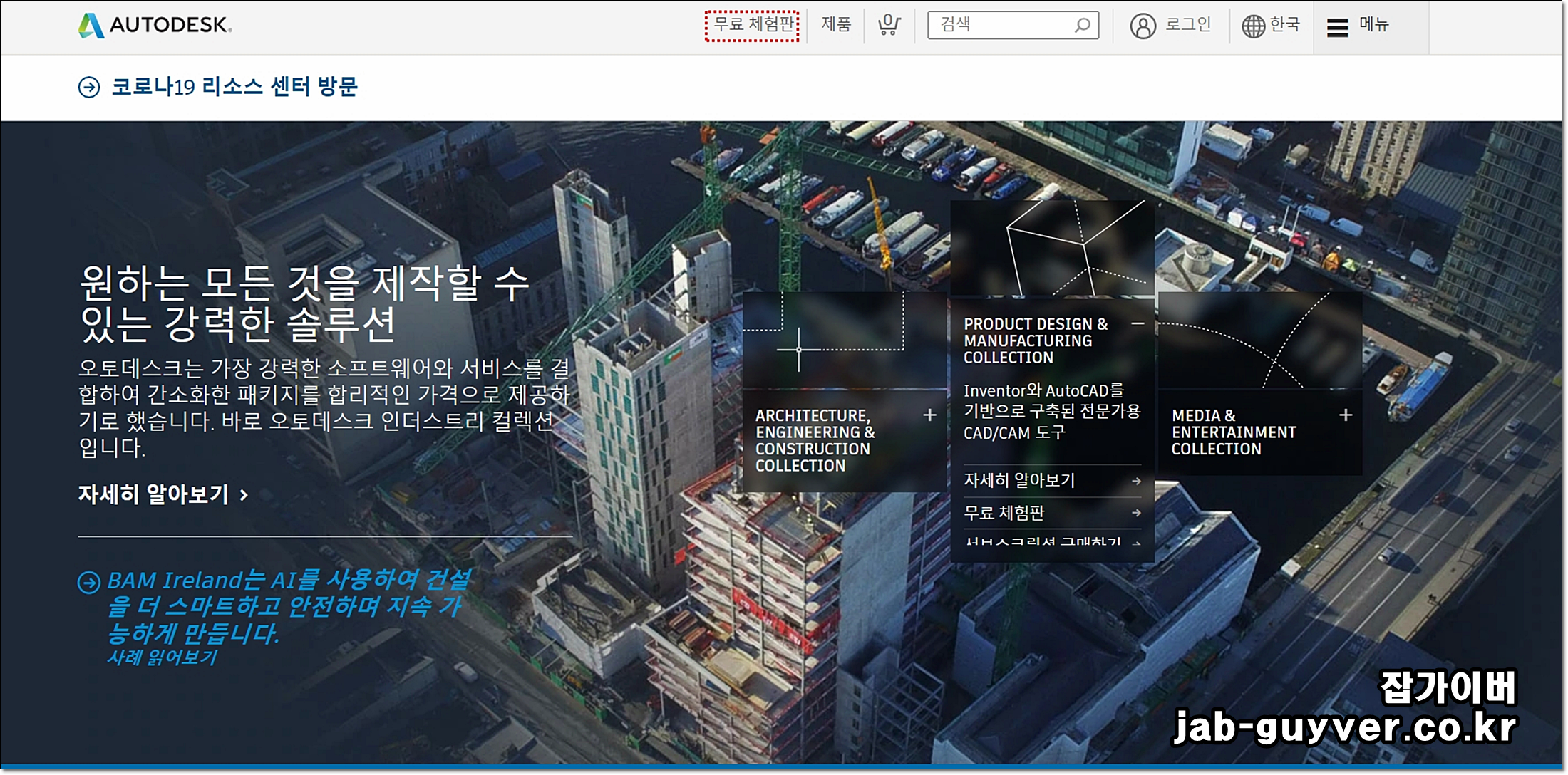Open the hamburger menu icon
The width and height of the screenshot is (1568, 775).
[x=1337, y=27]
